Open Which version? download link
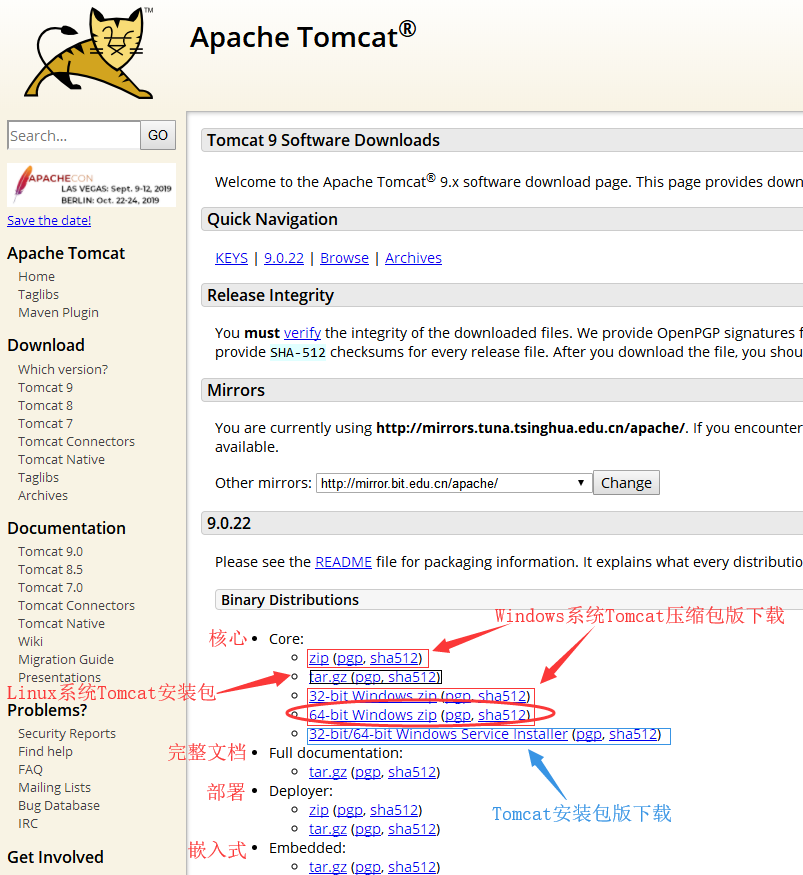This screenshot has height=875, width=803. tap(63, 369)
